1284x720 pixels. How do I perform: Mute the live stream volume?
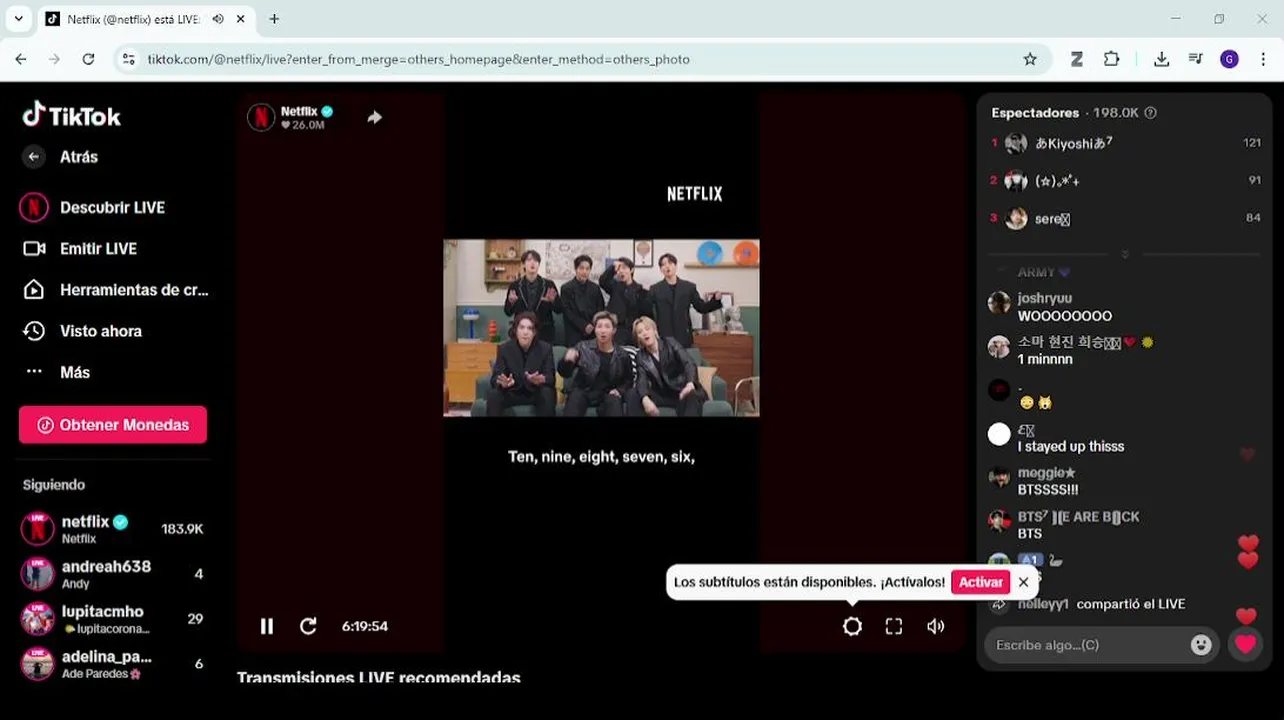pyautogui.click(x=936, y=626)
